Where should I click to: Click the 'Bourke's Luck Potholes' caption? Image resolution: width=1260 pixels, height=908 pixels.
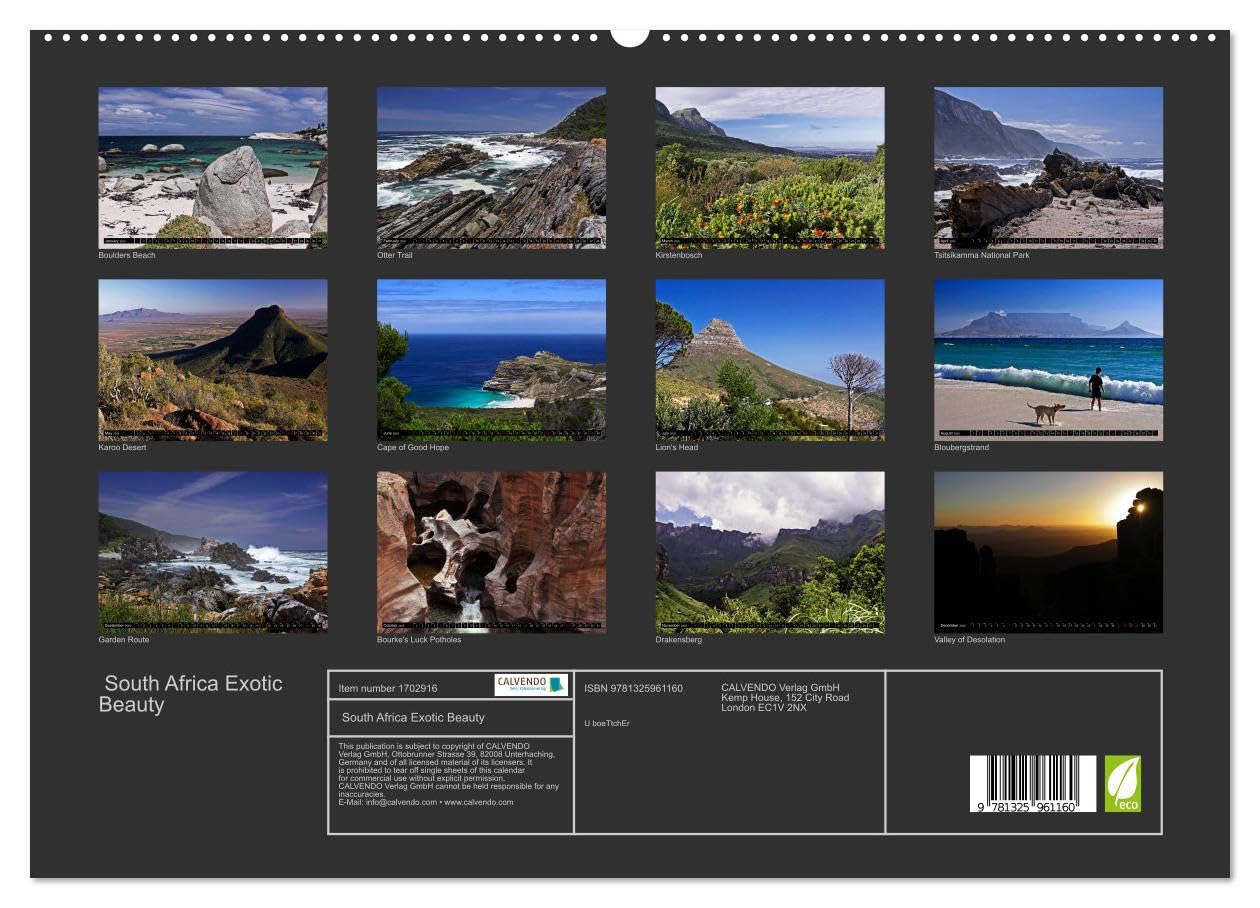(419, 640)
